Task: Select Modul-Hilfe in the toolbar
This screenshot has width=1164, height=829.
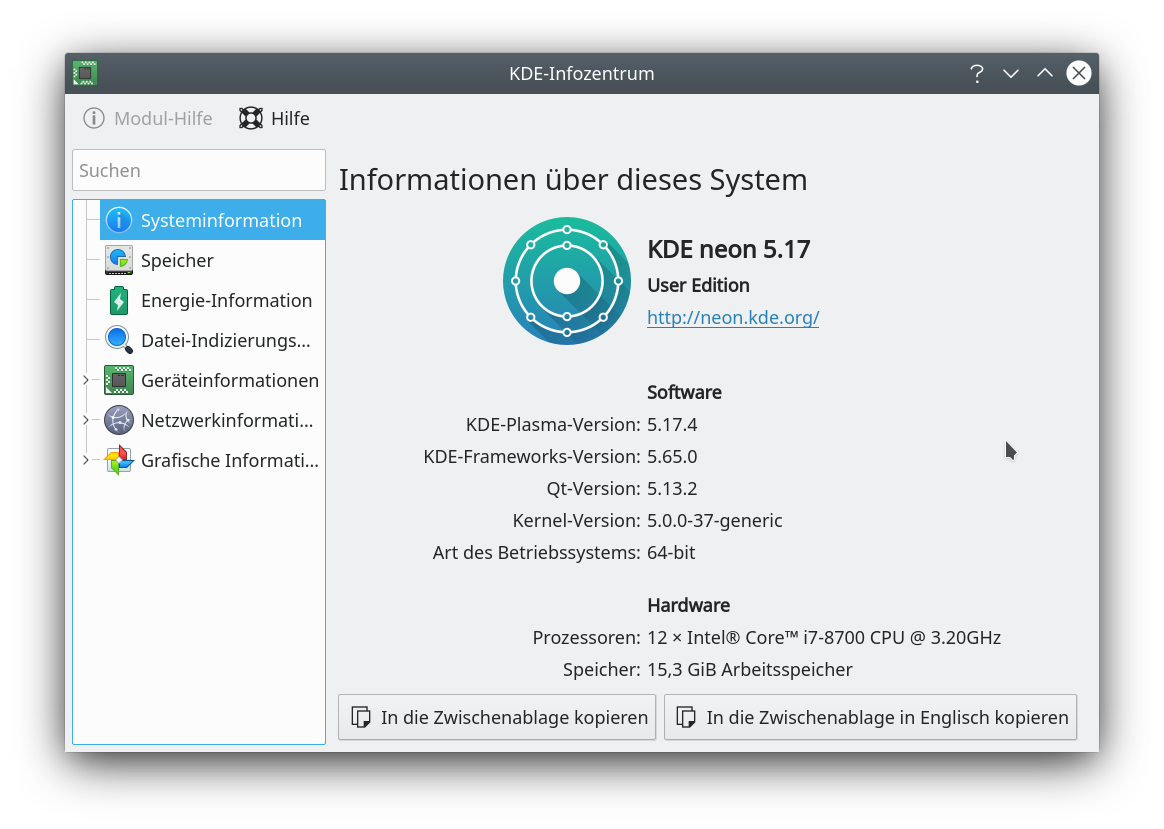Action: click(x=147, y=118)
